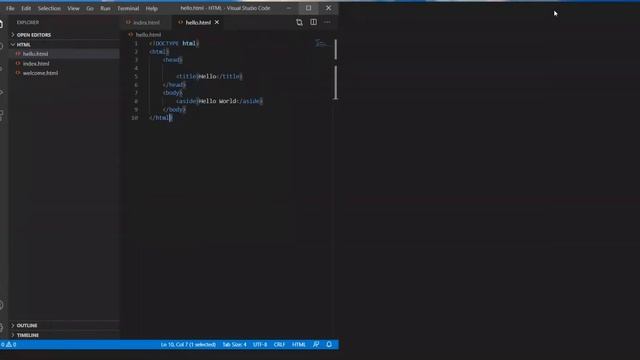Click the minimap code preview
Screen dimensions: 640x360
pyautogui.click(x=322, y=43)
